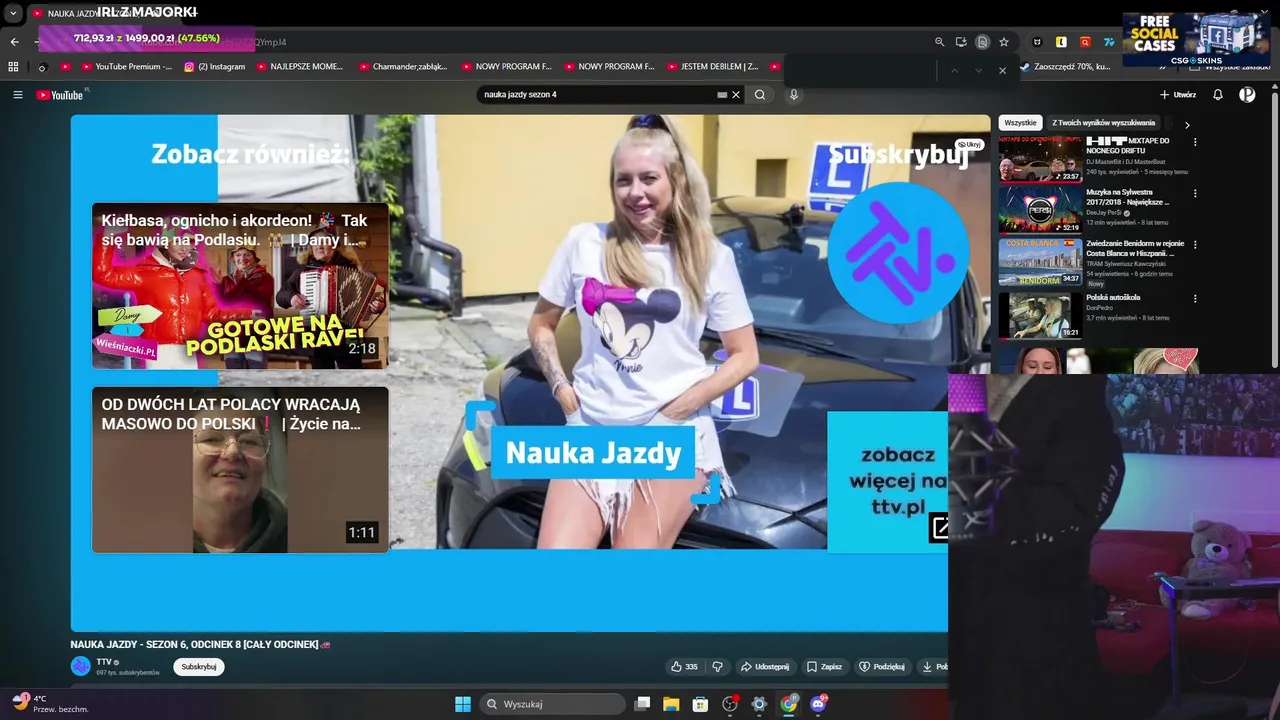The height and width of the screenshot is (720, 1280).
Task: Open the weather widget showing 4°C
Action: pyautogui.click(x=52, y=703)
